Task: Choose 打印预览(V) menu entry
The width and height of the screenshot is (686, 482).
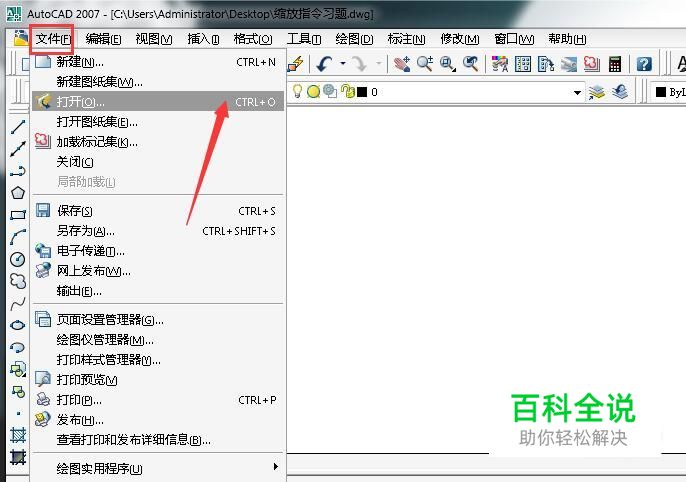Action: (x=158, y=380)
